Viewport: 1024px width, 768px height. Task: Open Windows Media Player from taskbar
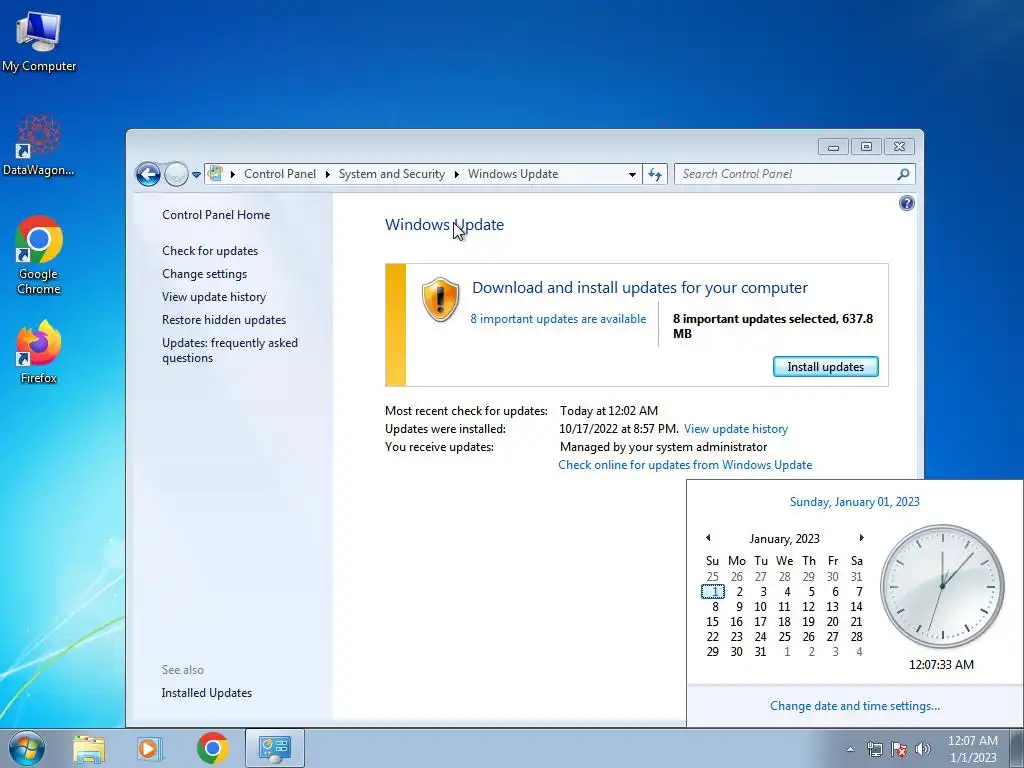(x=150, y=748)
